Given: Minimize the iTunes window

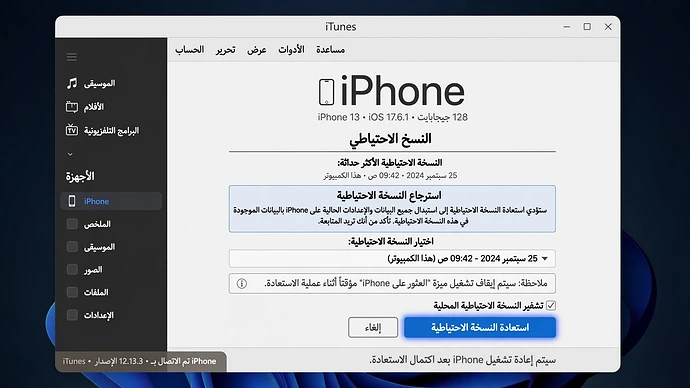Looking at the screenshot, I should 567,27.
